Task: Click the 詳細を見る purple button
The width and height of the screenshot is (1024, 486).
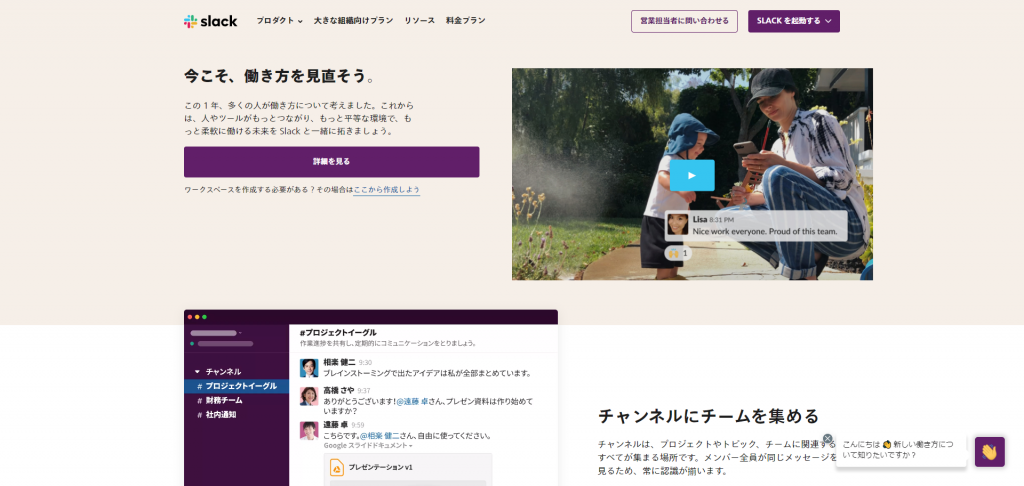Action: (332, 161)
